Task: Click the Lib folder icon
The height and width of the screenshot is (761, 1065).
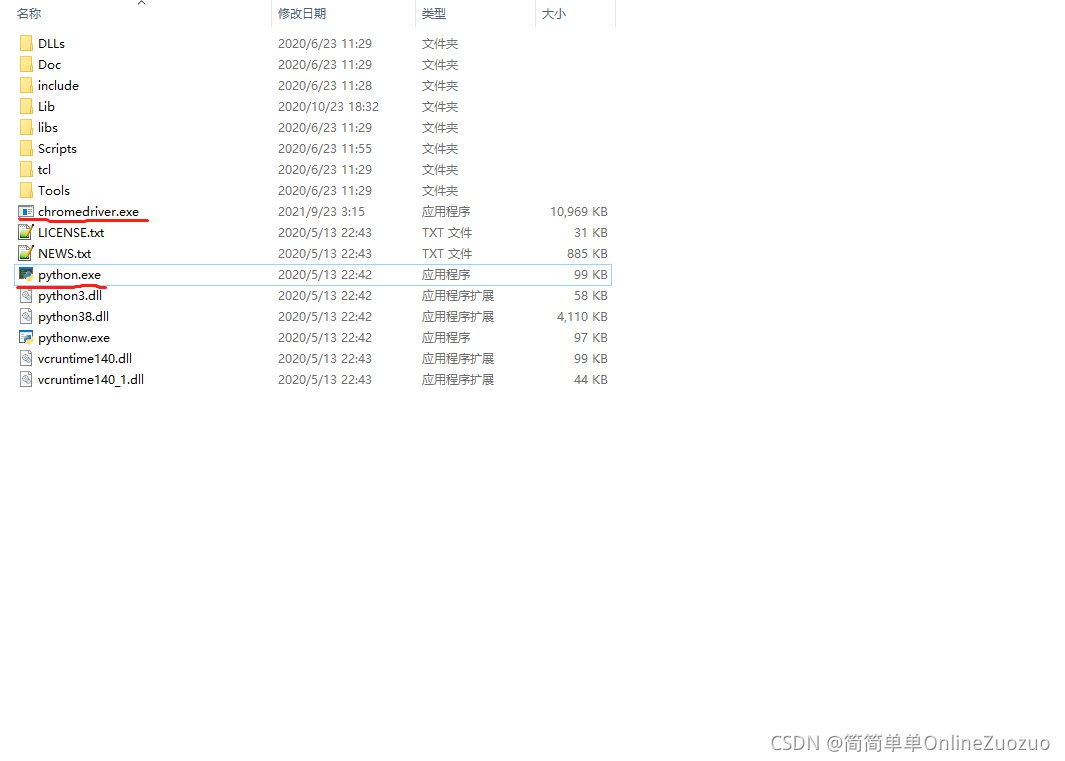Action: pyautogui.click(x=26, y=107)
